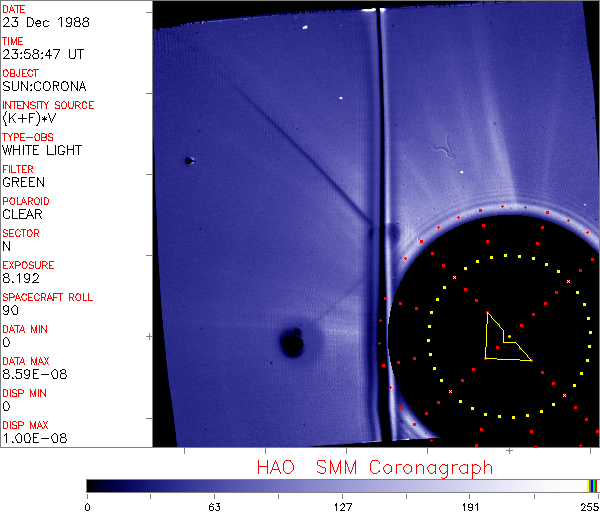Click the small dark spot in upper-left image
Viewport: 600px width, 512px height.
tap(188, 160)
